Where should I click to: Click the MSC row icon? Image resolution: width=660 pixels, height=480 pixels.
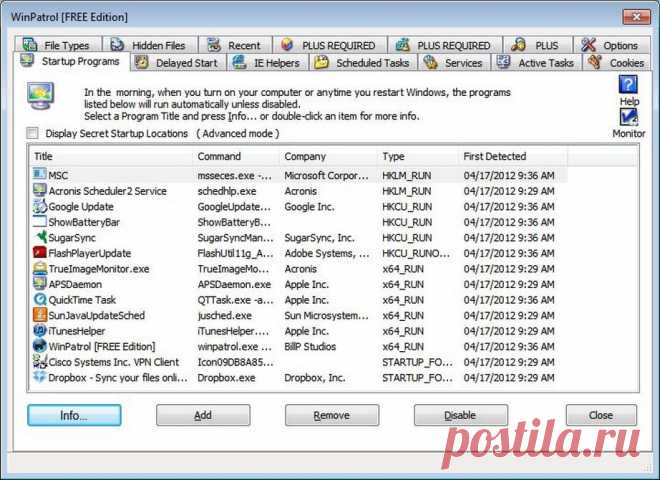pos(40,174)
